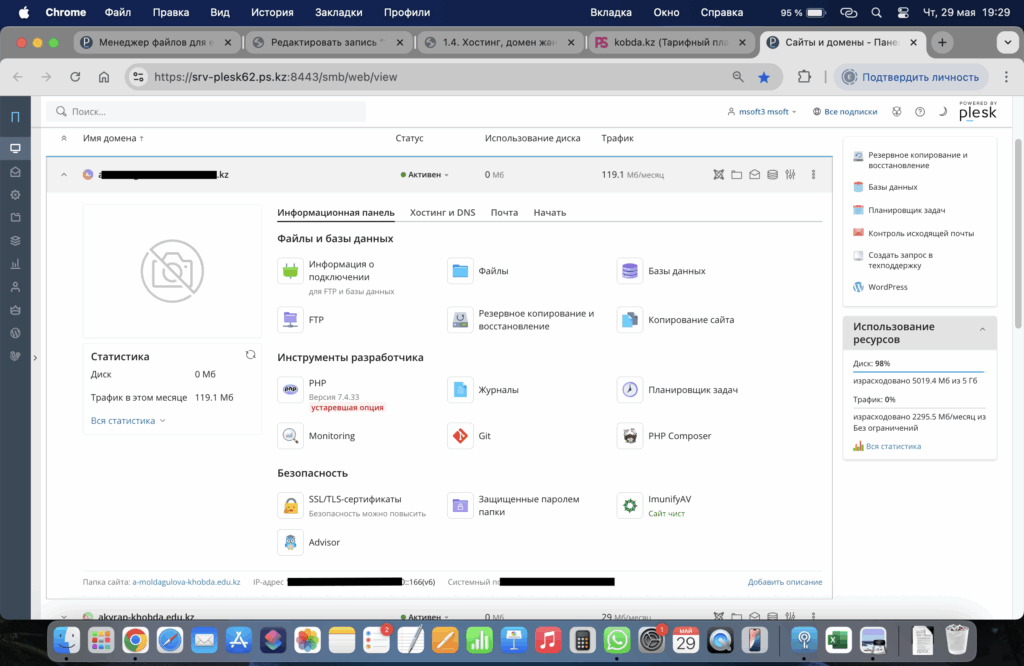Open the 'История' menu in macOS menu bar

[272, 13]
